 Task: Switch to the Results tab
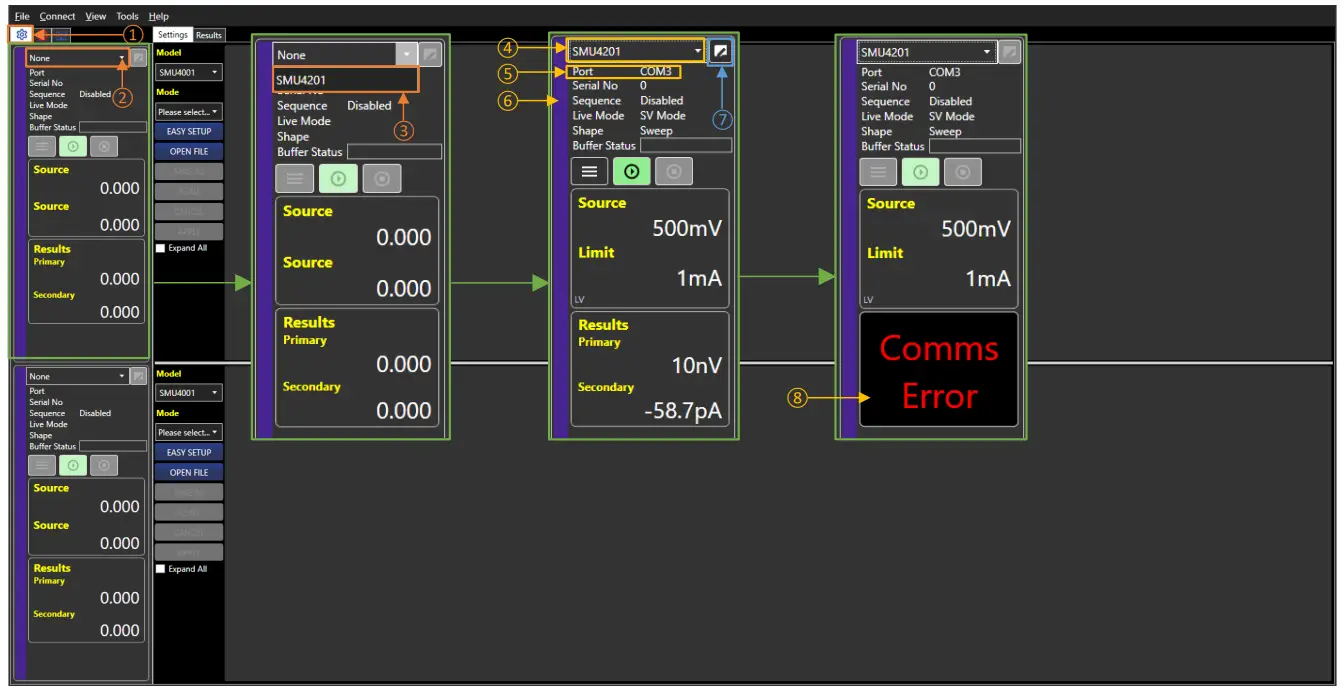coord(209,35)
